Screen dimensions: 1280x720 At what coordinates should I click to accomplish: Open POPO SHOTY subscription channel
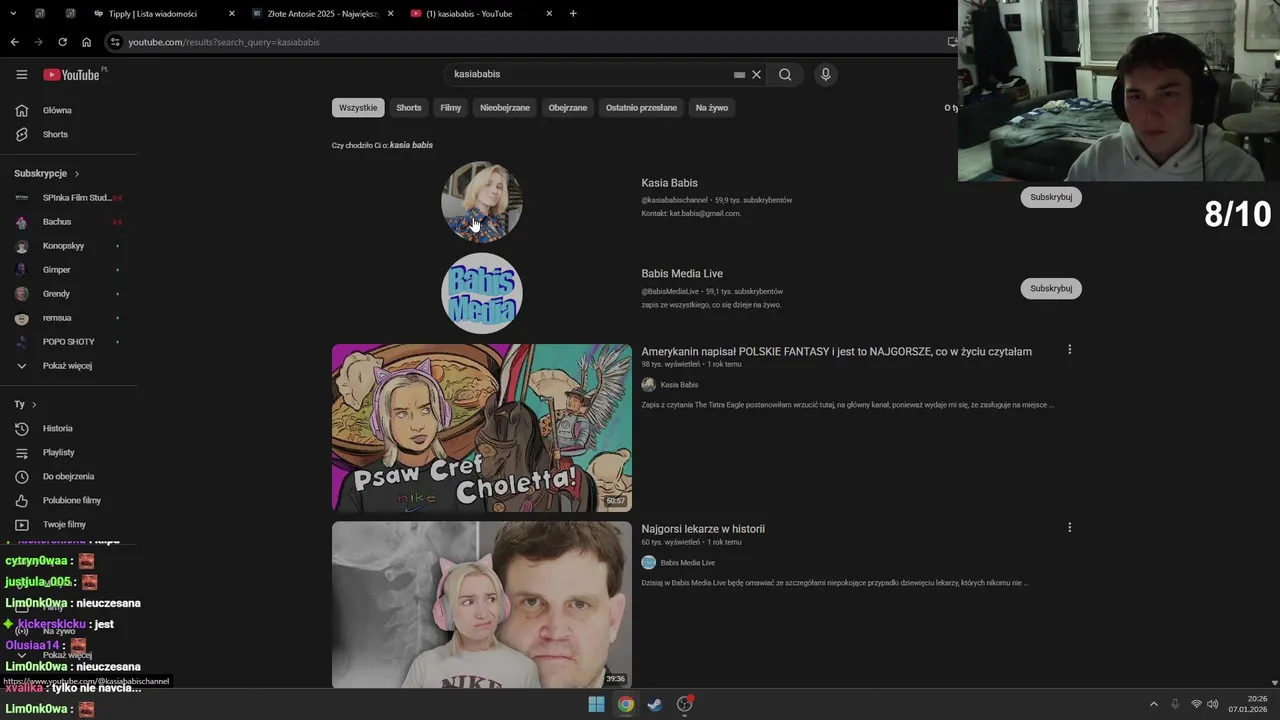pyautogui.click(x=69, y=342)
